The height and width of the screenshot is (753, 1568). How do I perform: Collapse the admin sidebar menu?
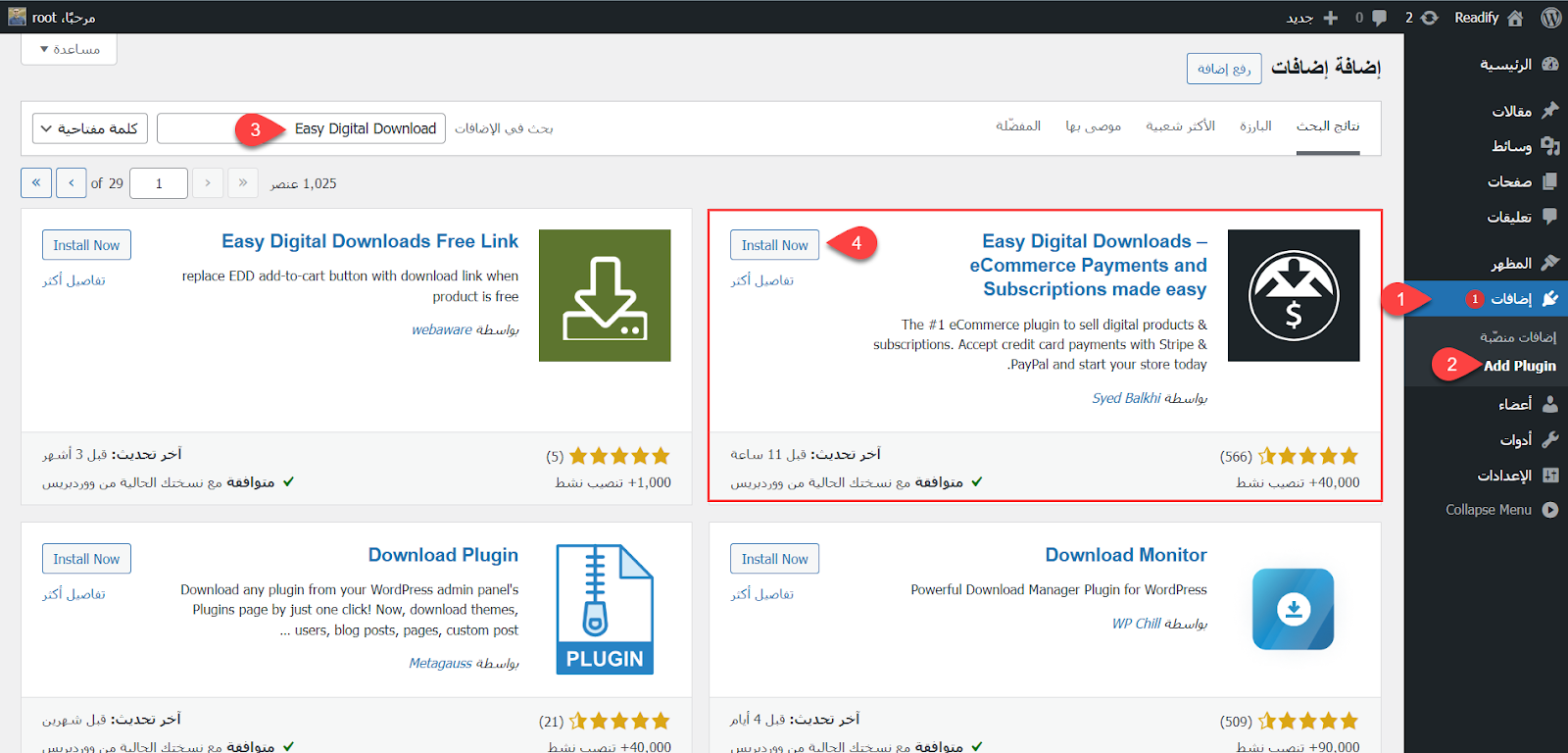pos(1501,510)
